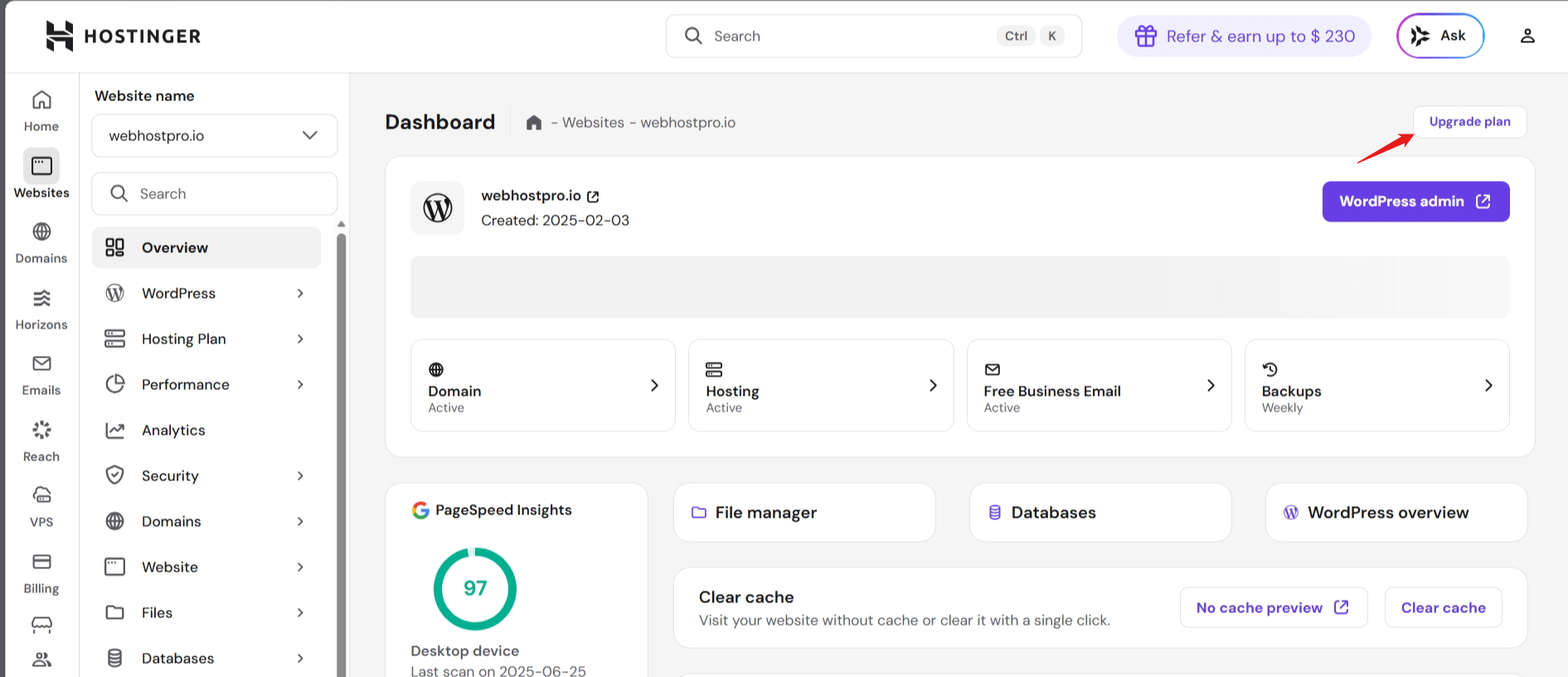Open the Domain Active card
This screenshot has width=1568, height=677.
point(543,385)
